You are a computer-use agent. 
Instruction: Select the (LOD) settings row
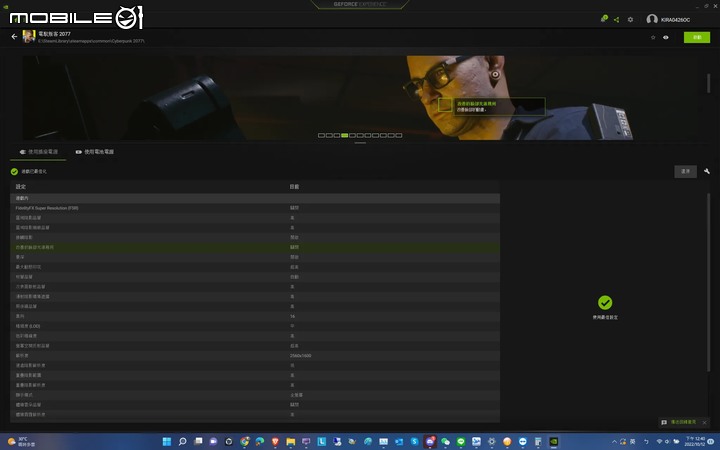[255, 326]
